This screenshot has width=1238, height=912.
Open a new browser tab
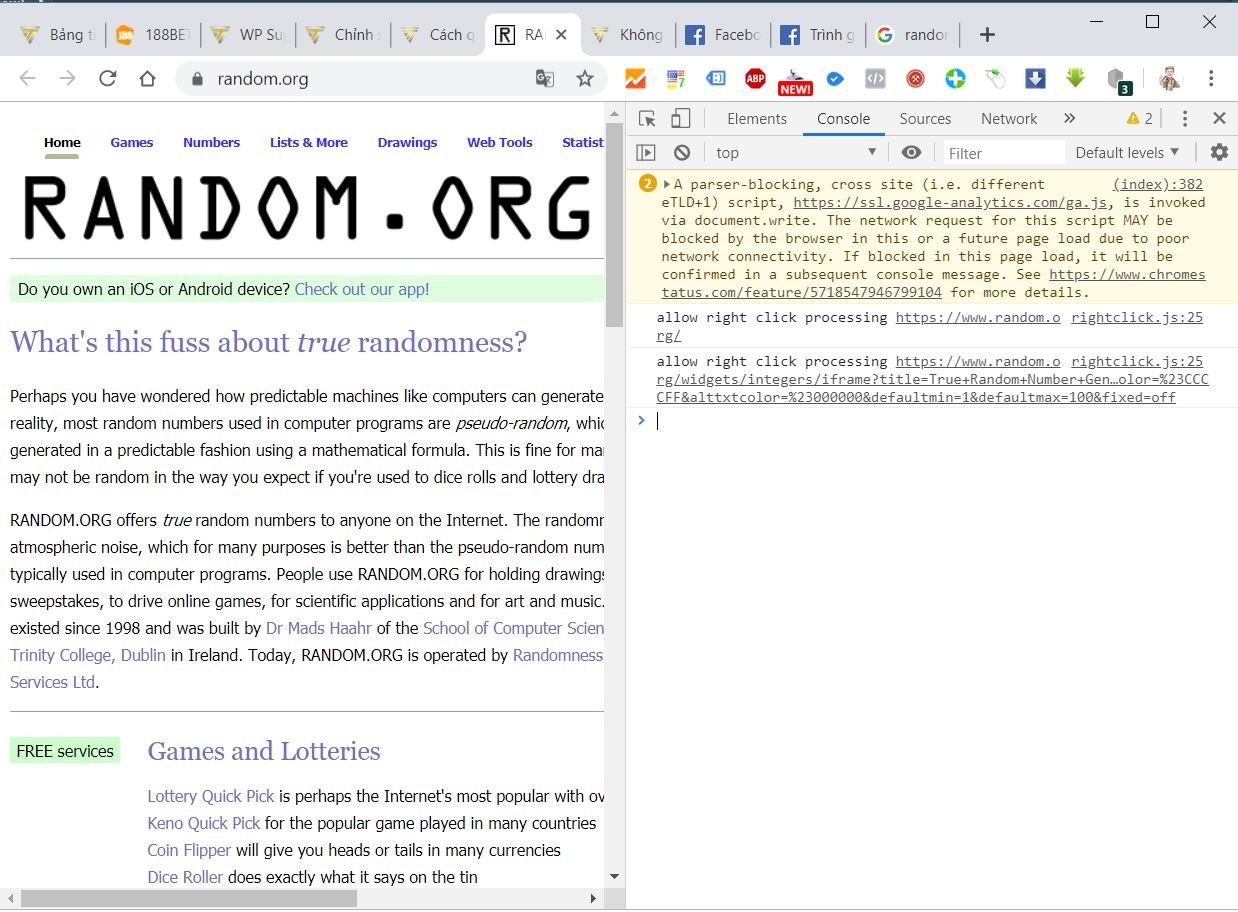pos(987,35)
